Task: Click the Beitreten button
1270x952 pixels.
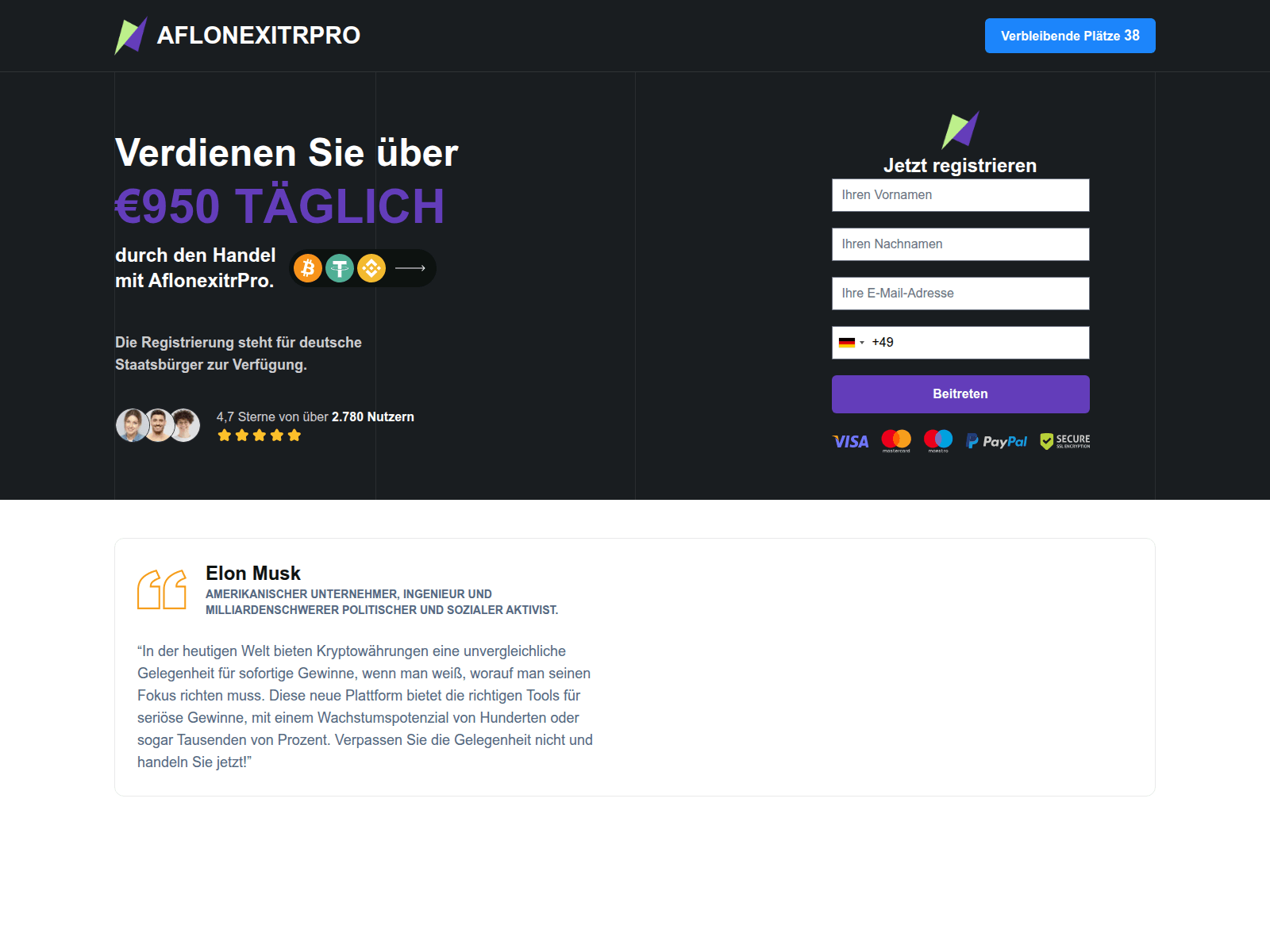Action: coord(960,394)
